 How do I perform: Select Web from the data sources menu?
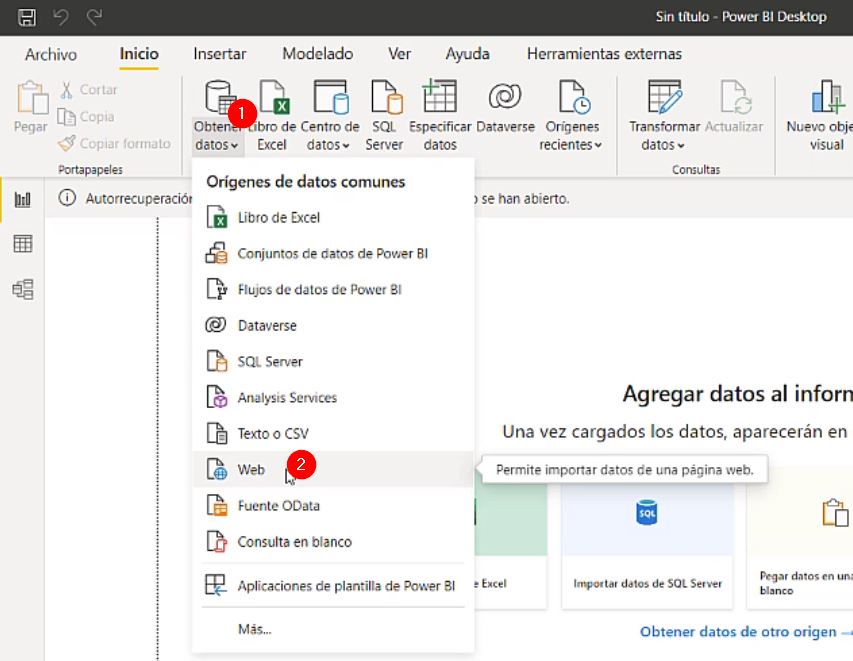251,468
